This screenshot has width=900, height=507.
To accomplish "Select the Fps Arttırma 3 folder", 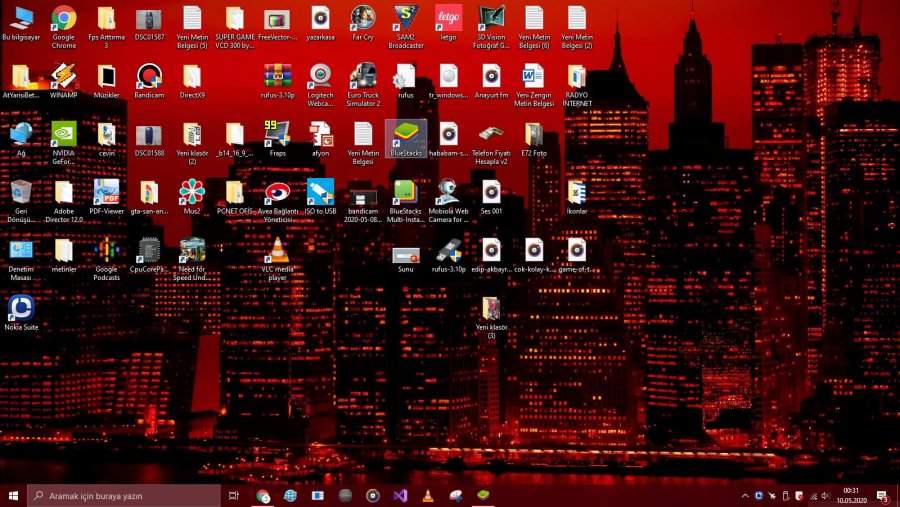I will point(106,28).
